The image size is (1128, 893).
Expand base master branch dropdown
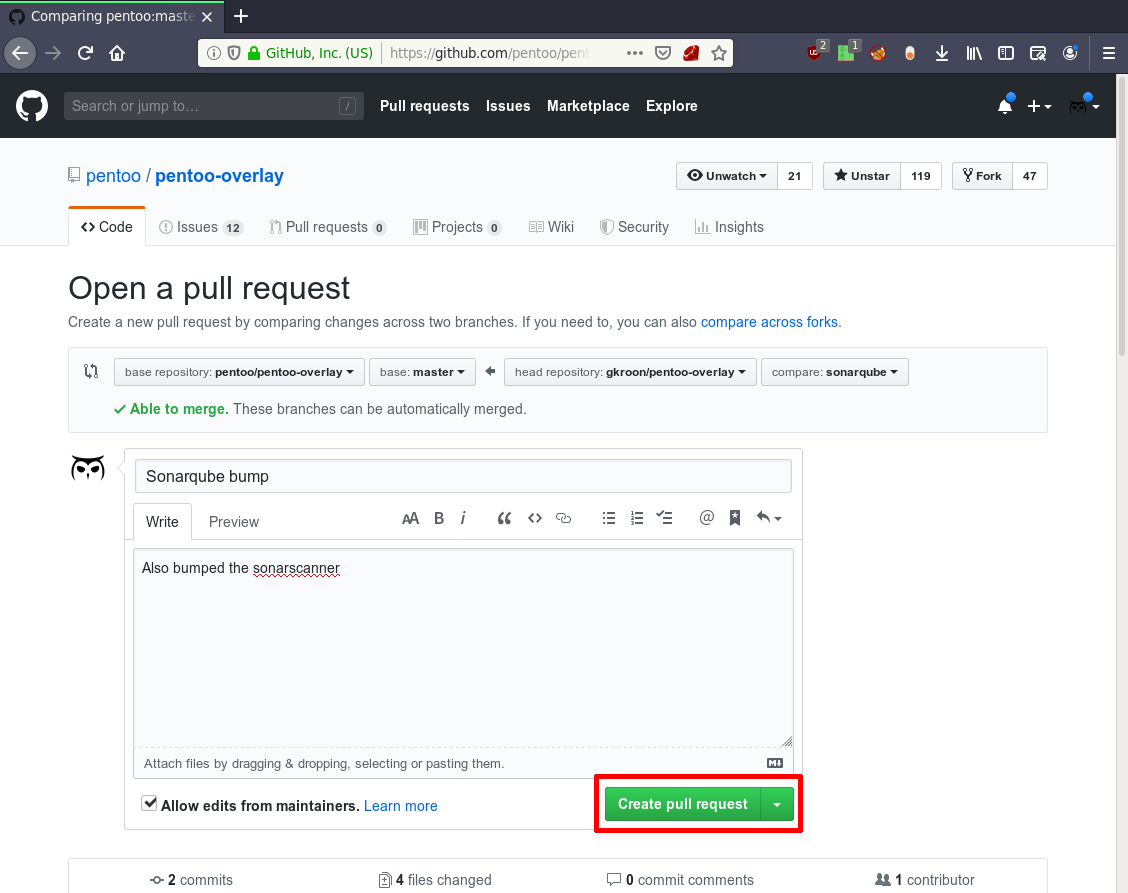[x=422, y=372]
